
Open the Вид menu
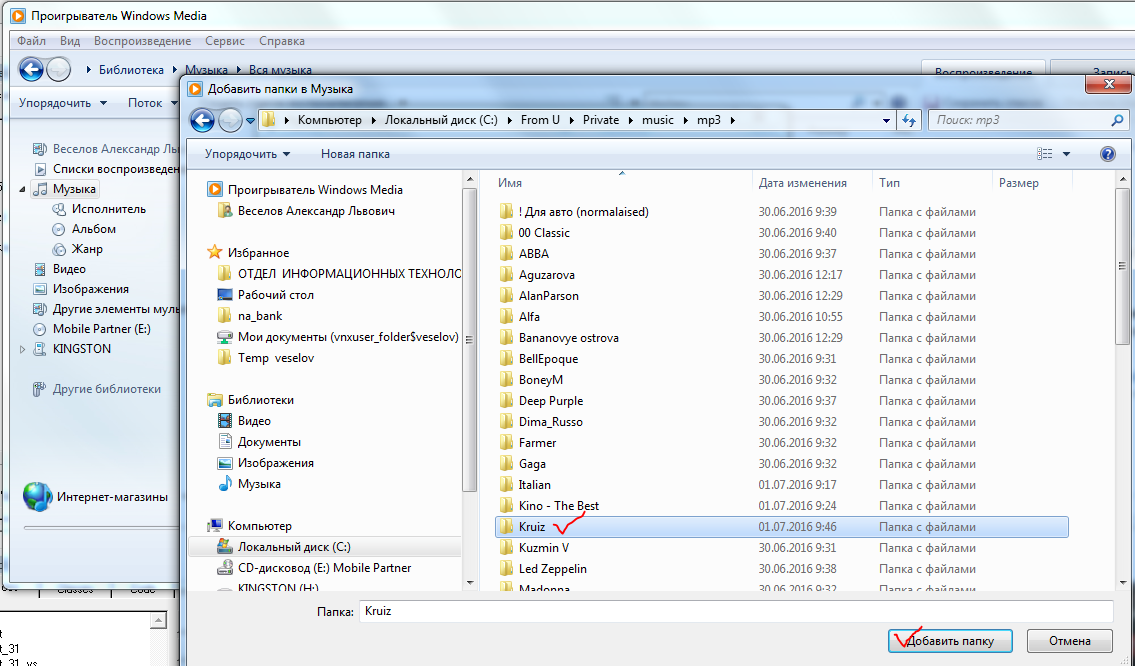pyautogui.click(x=70, y=41)
